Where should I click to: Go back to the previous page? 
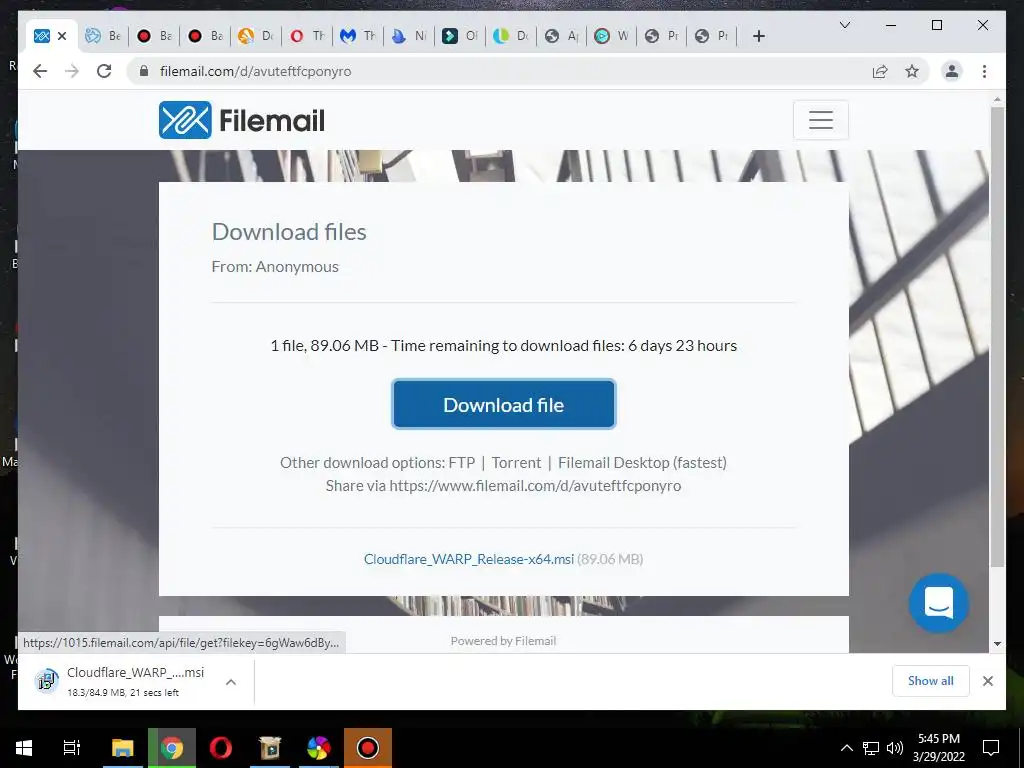coord(40,71)
